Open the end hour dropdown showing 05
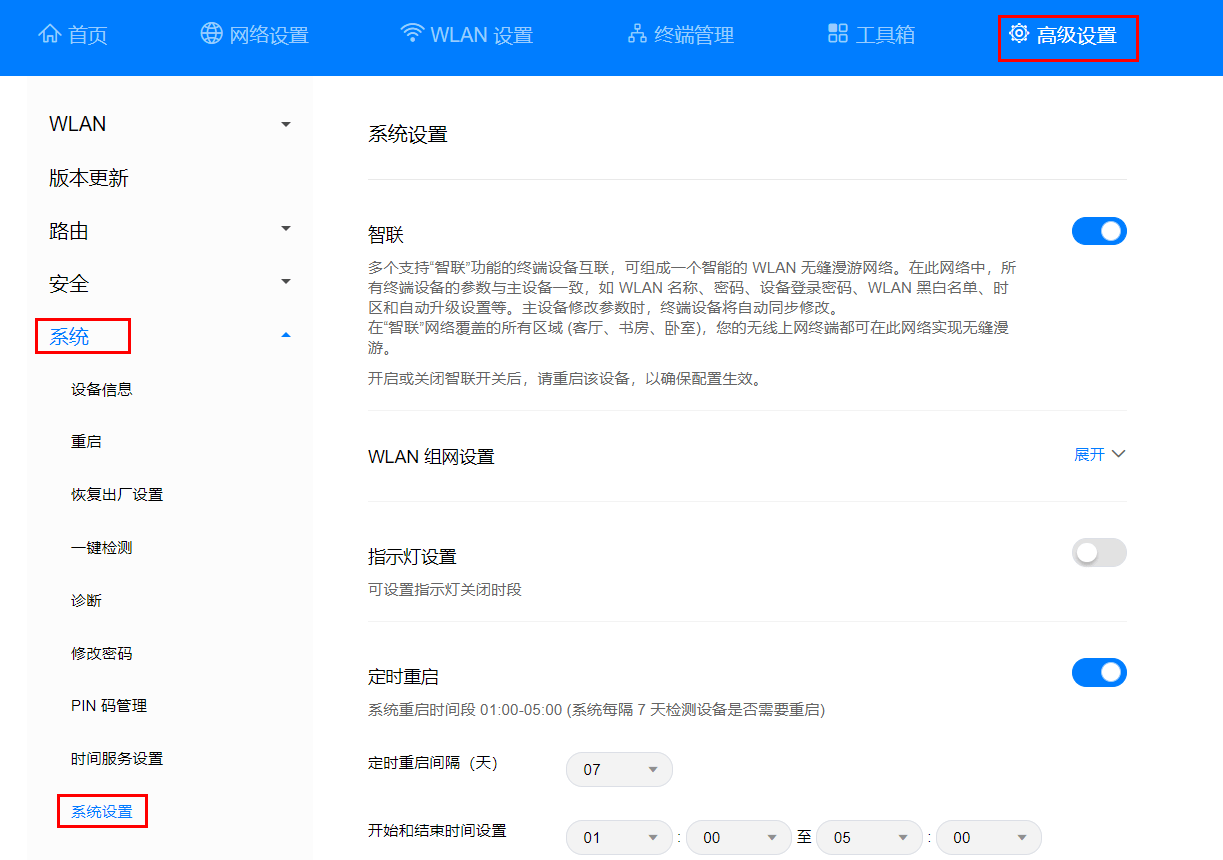The image size is (1223, 860). click(x=868, y=838)
